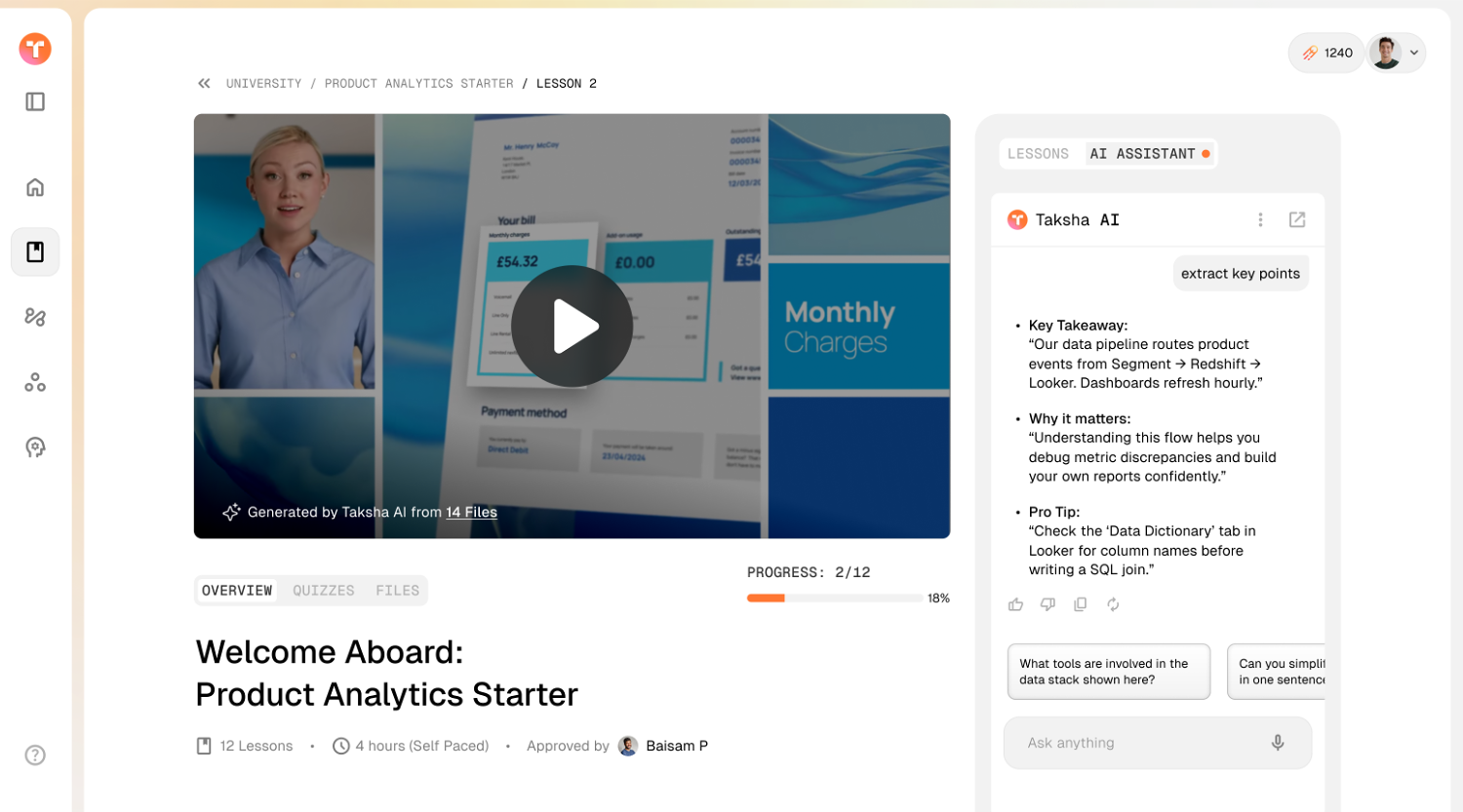Select the University book icon in sidebar
The image size is (1463, 812).
(x=35, y=252)
